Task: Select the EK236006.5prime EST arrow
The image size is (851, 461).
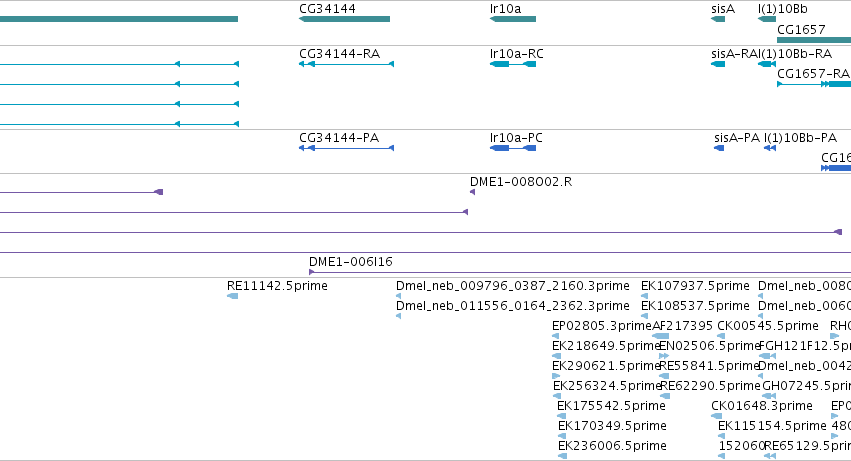Action: [x=562, y=456]
